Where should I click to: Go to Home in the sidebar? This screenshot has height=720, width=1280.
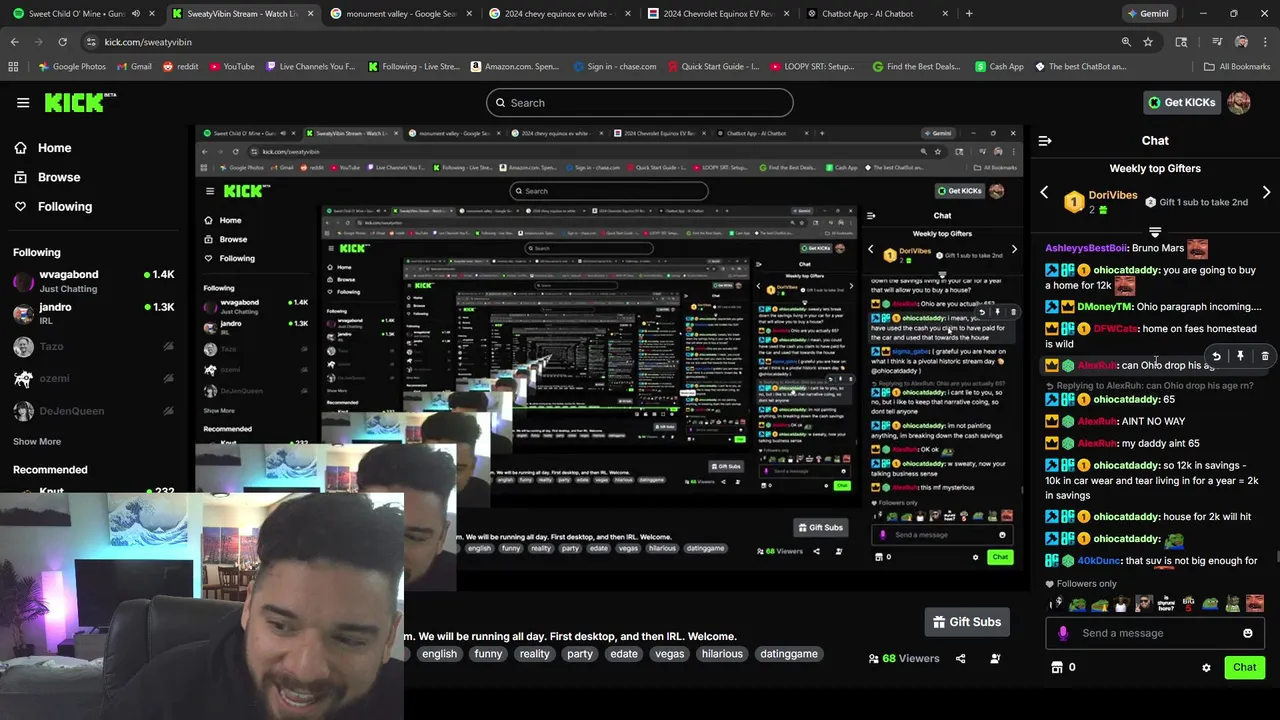[x=54, y=148]
